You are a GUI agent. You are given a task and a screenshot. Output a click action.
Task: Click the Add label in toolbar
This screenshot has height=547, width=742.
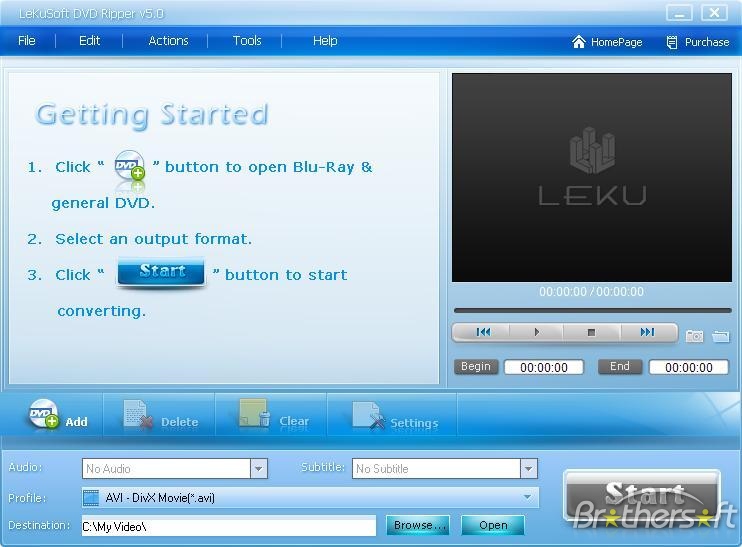tap(76, 422)
